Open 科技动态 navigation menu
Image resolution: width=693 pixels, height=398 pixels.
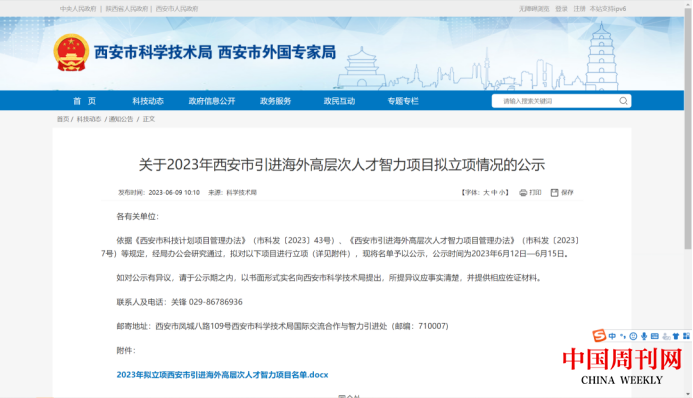(x=148, y=101)
